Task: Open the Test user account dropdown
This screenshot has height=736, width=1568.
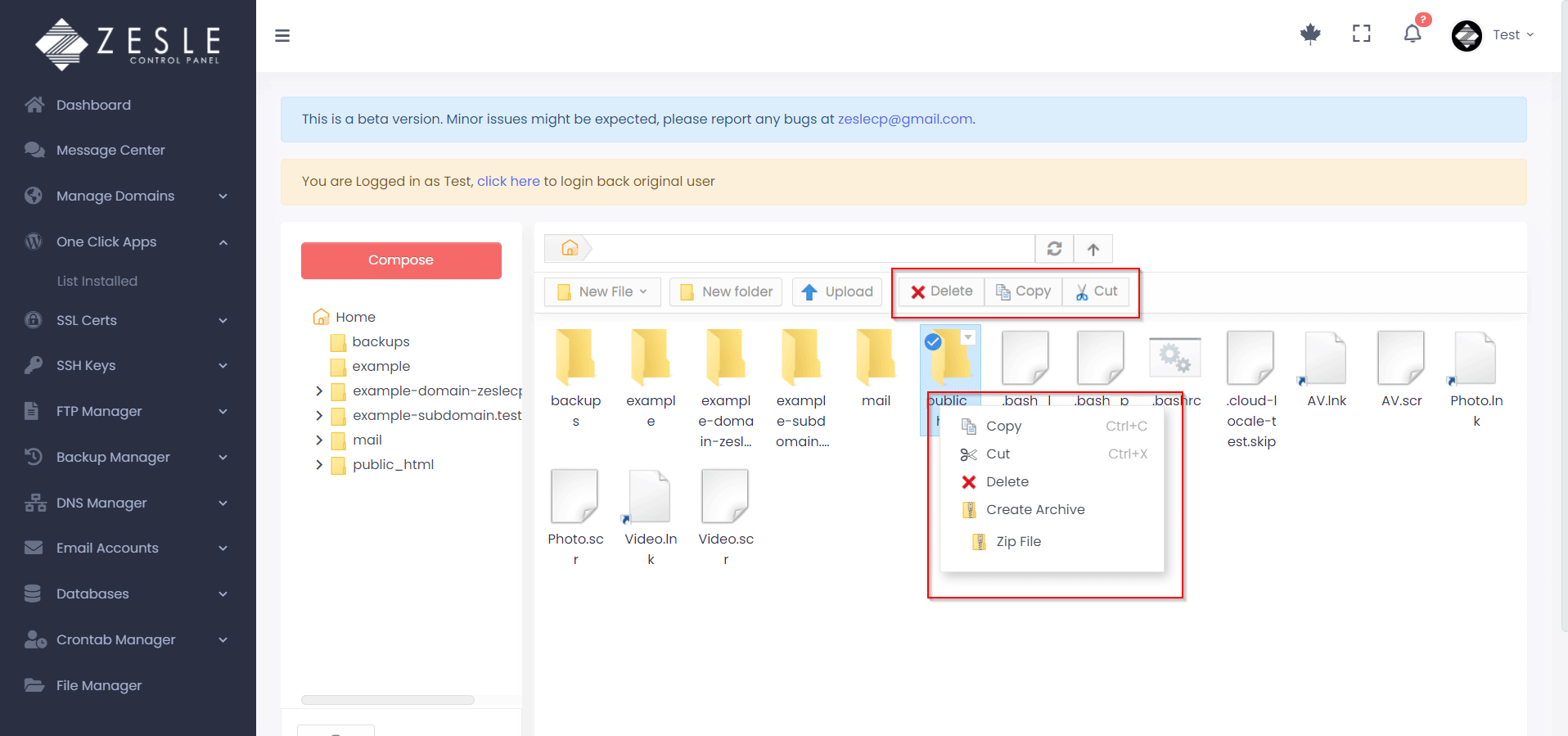Action: pyautogui.click(x=1493, y=35)
